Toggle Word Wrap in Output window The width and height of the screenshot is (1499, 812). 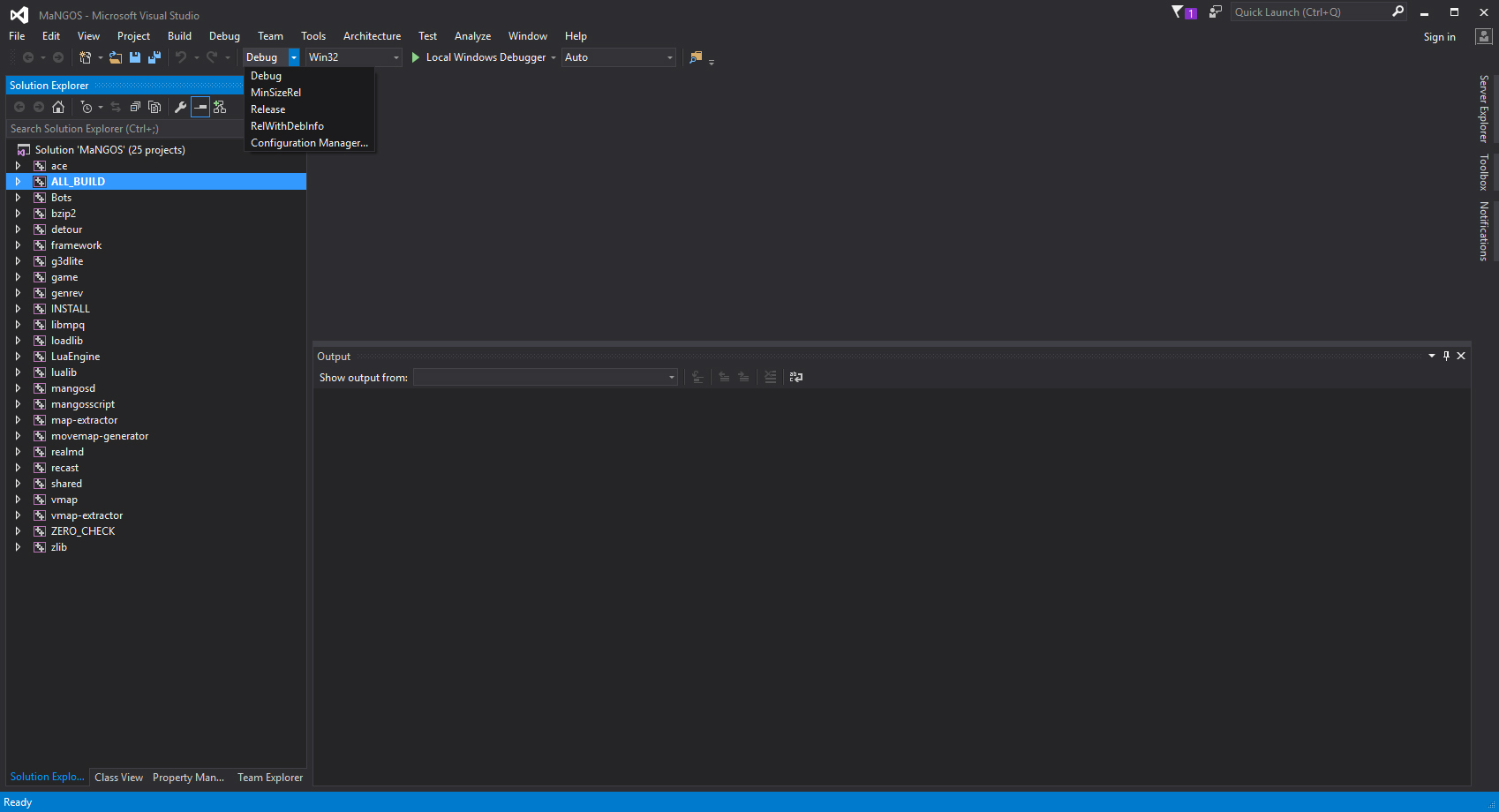click(x=796, y=377)
